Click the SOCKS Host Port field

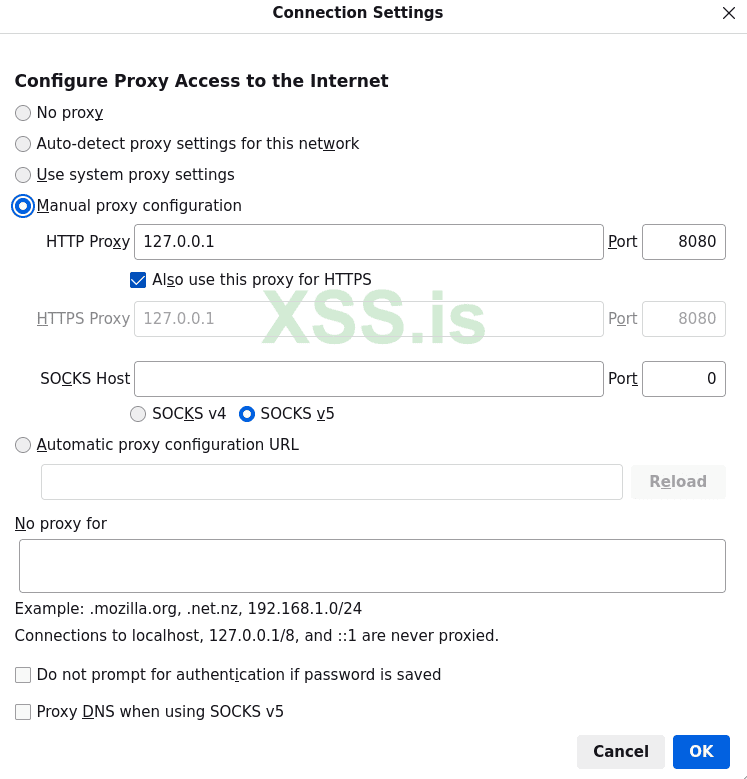click(683, 379)
